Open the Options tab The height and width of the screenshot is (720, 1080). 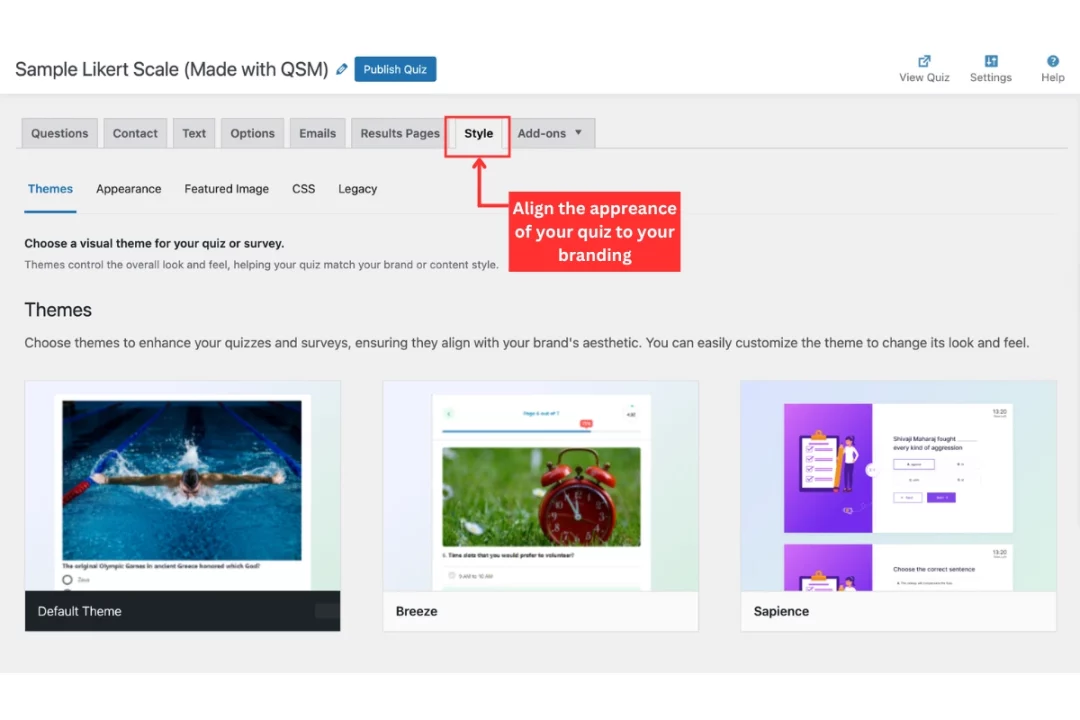[252, 132]
